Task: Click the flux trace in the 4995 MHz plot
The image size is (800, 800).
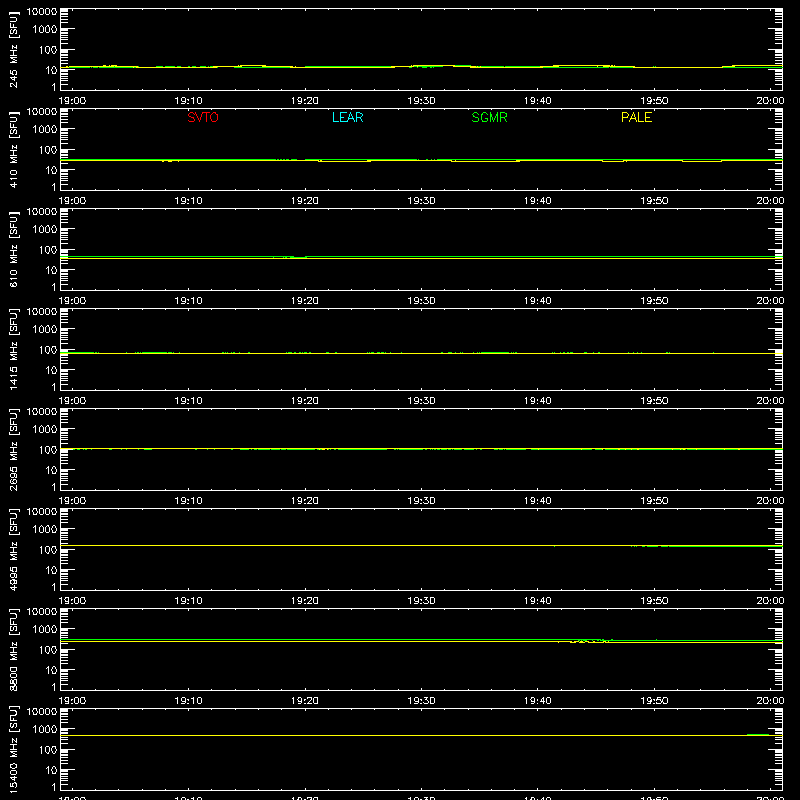Action: [x=421, y=545]
